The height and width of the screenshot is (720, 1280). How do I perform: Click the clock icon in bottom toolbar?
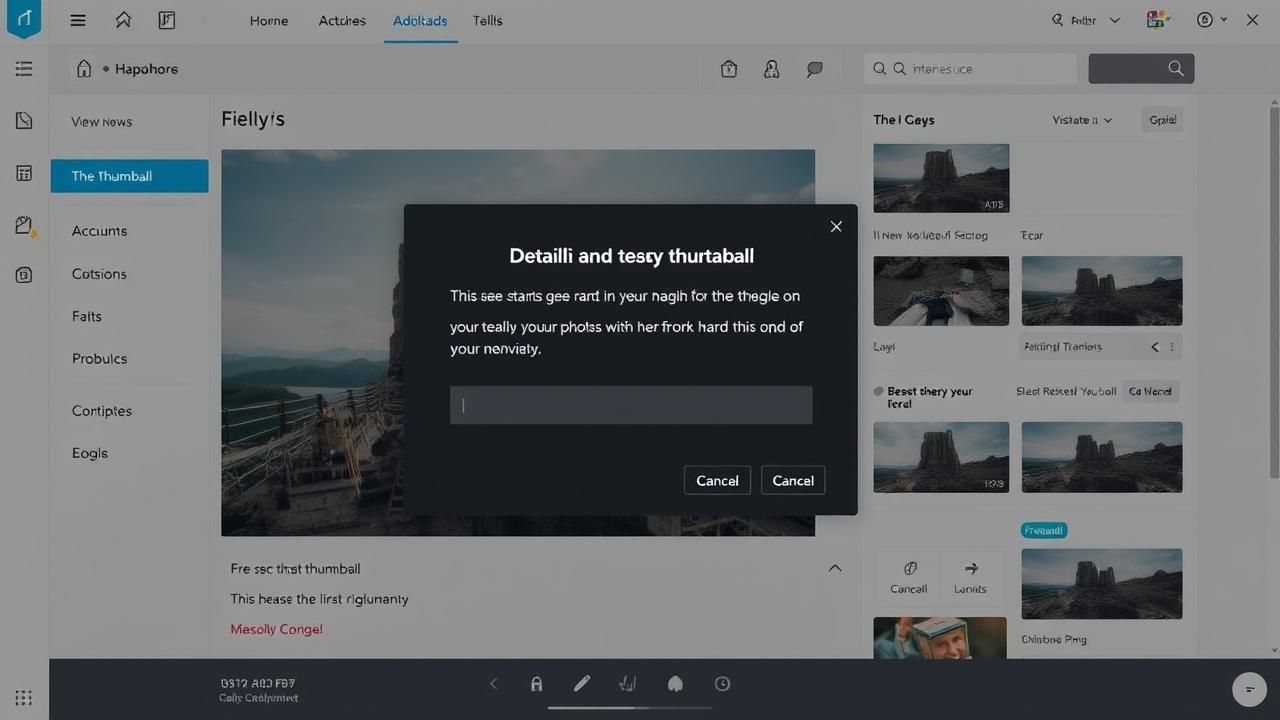[x=722, y=684]
